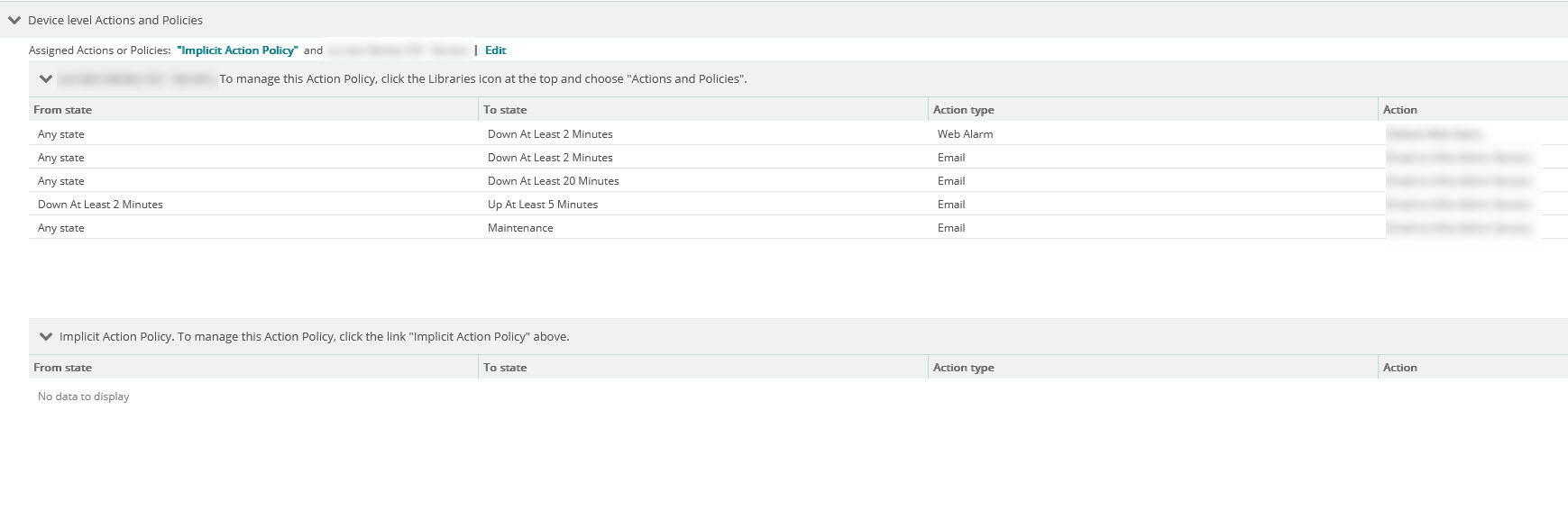This screenshot has height=529, width=1568.
Task: Select Any state in the Maintenance row
Action: point(61,228)
